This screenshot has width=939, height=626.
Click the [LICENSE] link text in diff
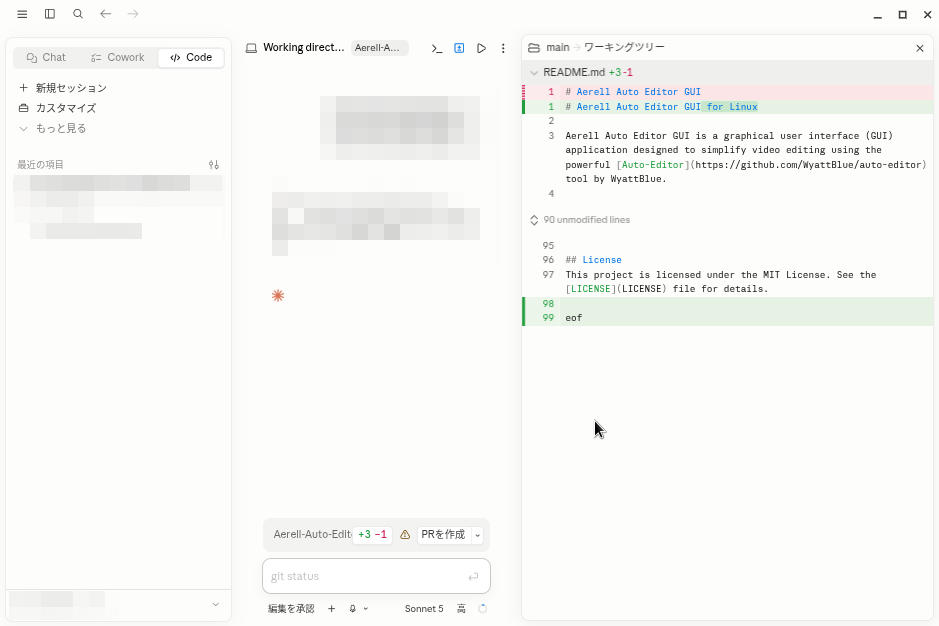[590, 289]
